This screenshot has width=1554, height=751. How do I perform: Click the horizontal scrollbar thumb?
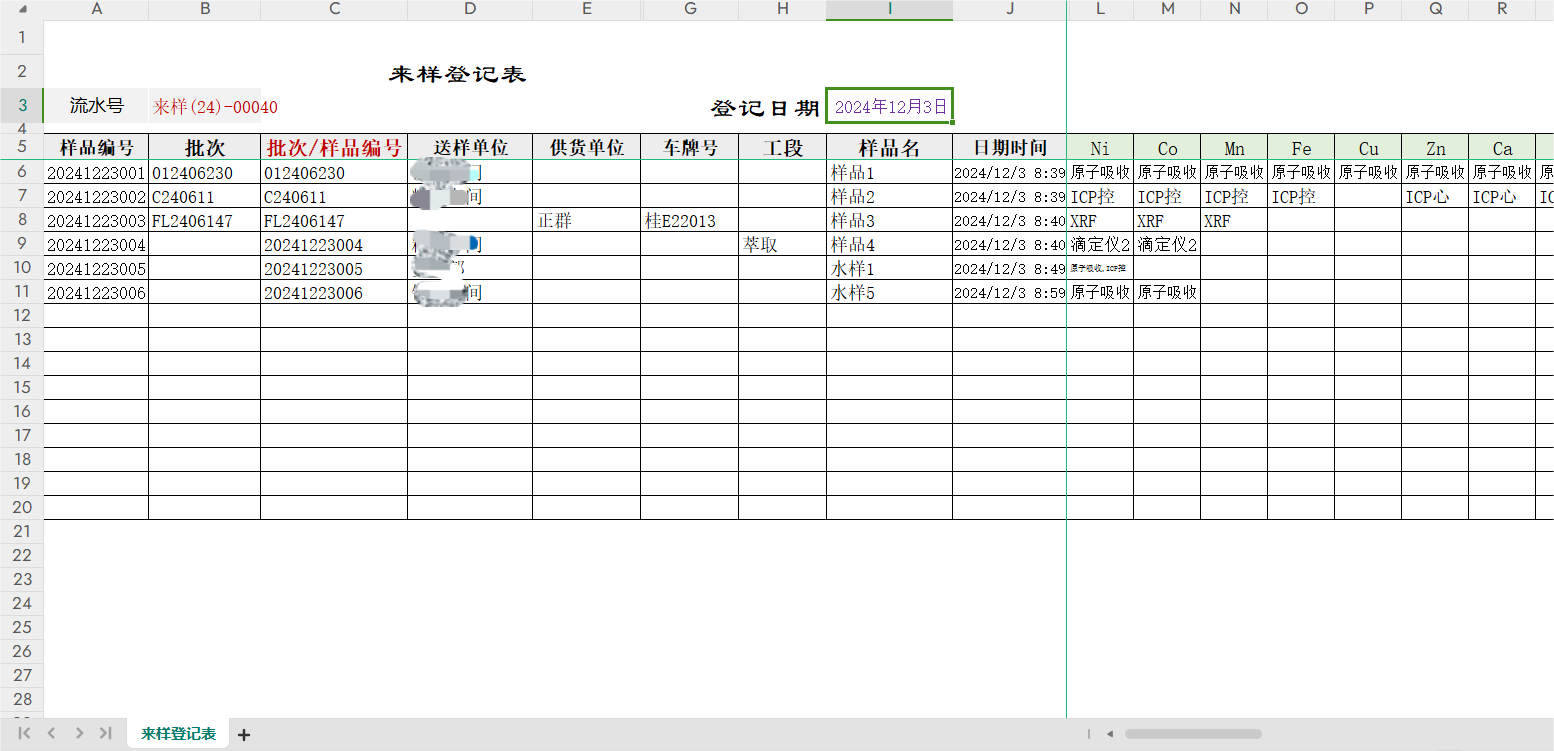[1192, 734]
